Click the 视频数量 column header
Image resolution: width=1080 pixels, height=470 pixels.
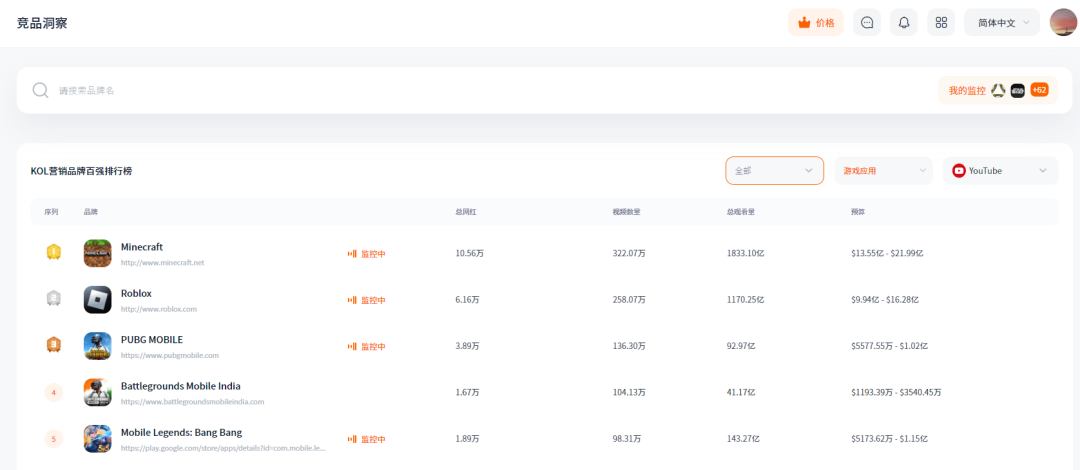pyautogui.click(x=627, y=212)
